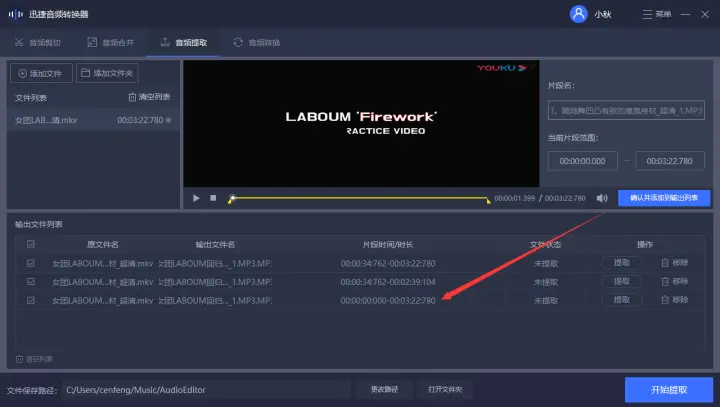Click the 添加文件夹 button
This screenshot has height=407, width=720.
coord(107,73)
